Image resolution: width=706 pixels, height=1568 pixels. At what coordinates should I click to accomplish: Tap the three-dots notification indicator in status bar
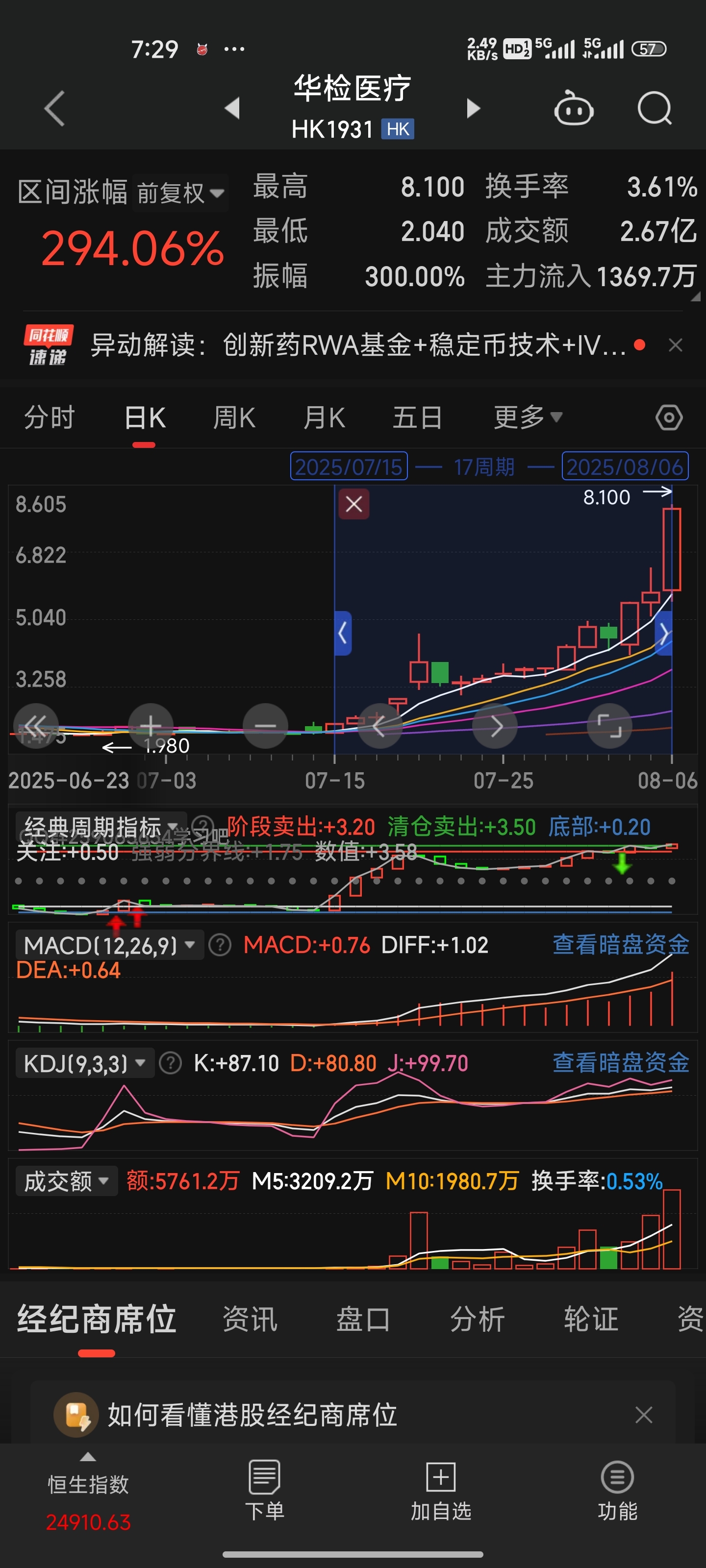(234, 49)
